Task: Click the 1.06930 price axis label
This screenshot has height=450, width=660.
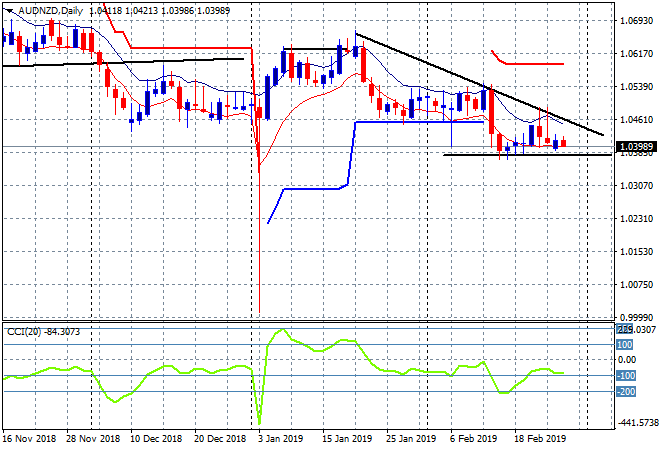Action: click(636, 21)
